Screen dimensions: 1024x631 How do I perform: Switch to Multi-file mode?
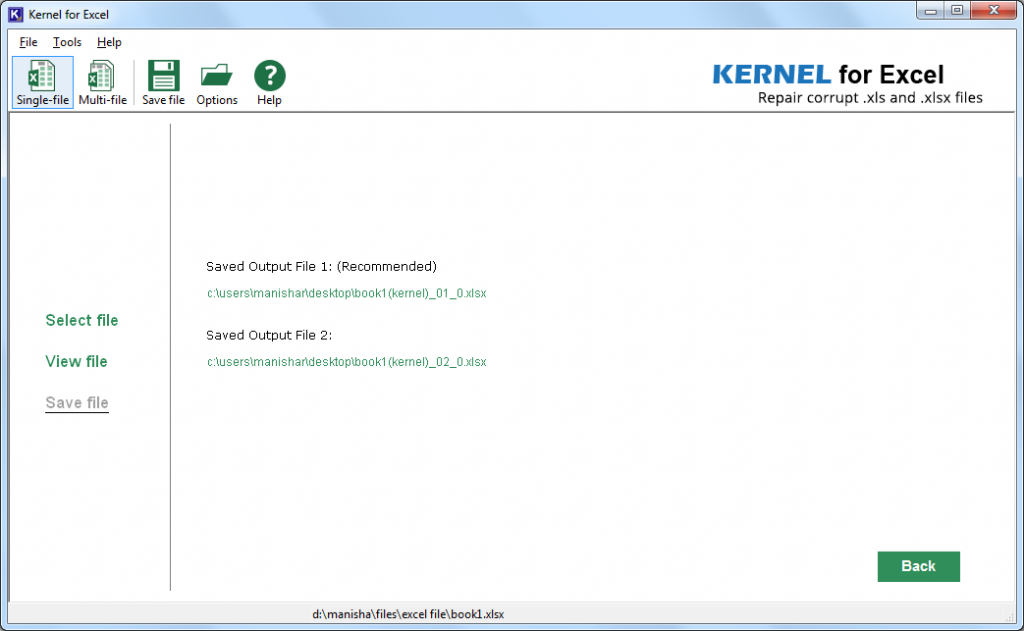[x=101, y=82]
